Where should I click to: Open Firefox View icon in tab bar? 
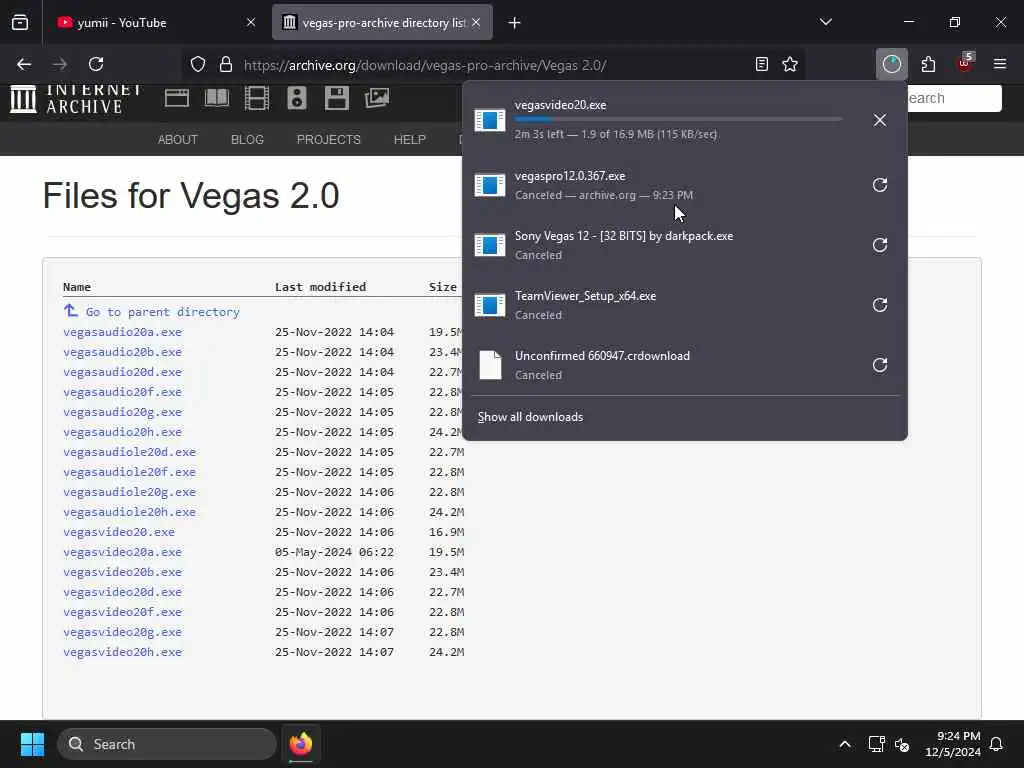click(x=20, y=22)
